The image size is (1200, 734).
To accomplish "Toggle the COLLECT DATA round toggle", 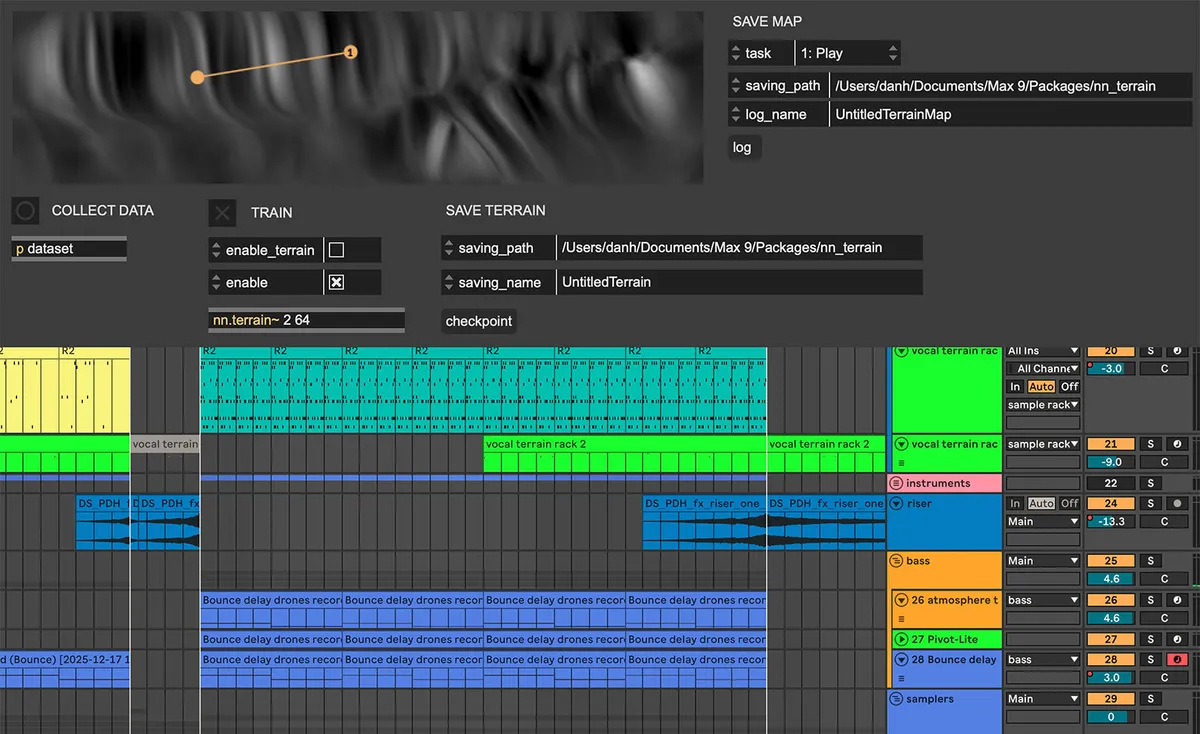I will coord(26,211).
